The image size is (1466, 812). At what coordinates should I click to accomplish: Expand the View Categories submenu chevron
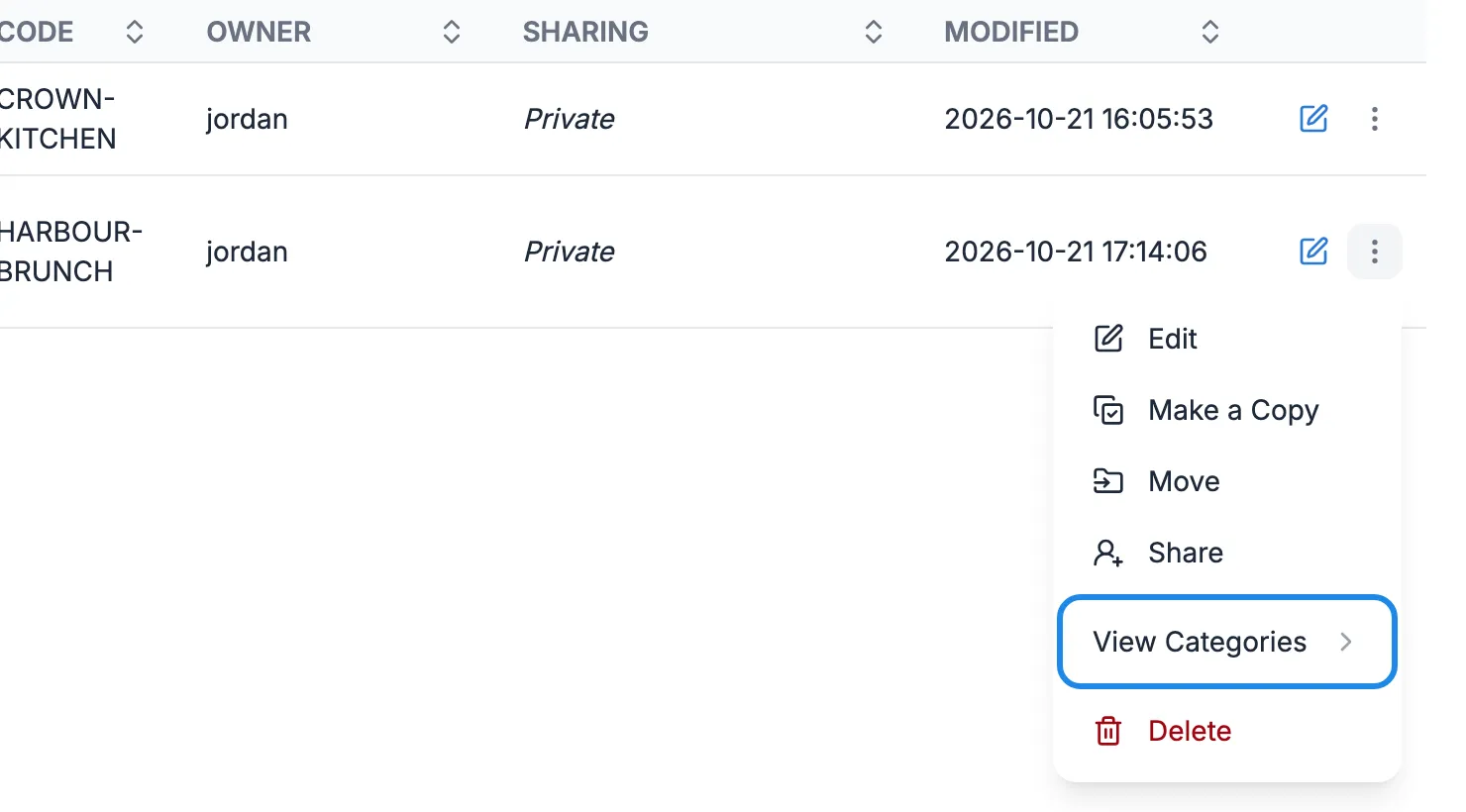(1346, 642)
